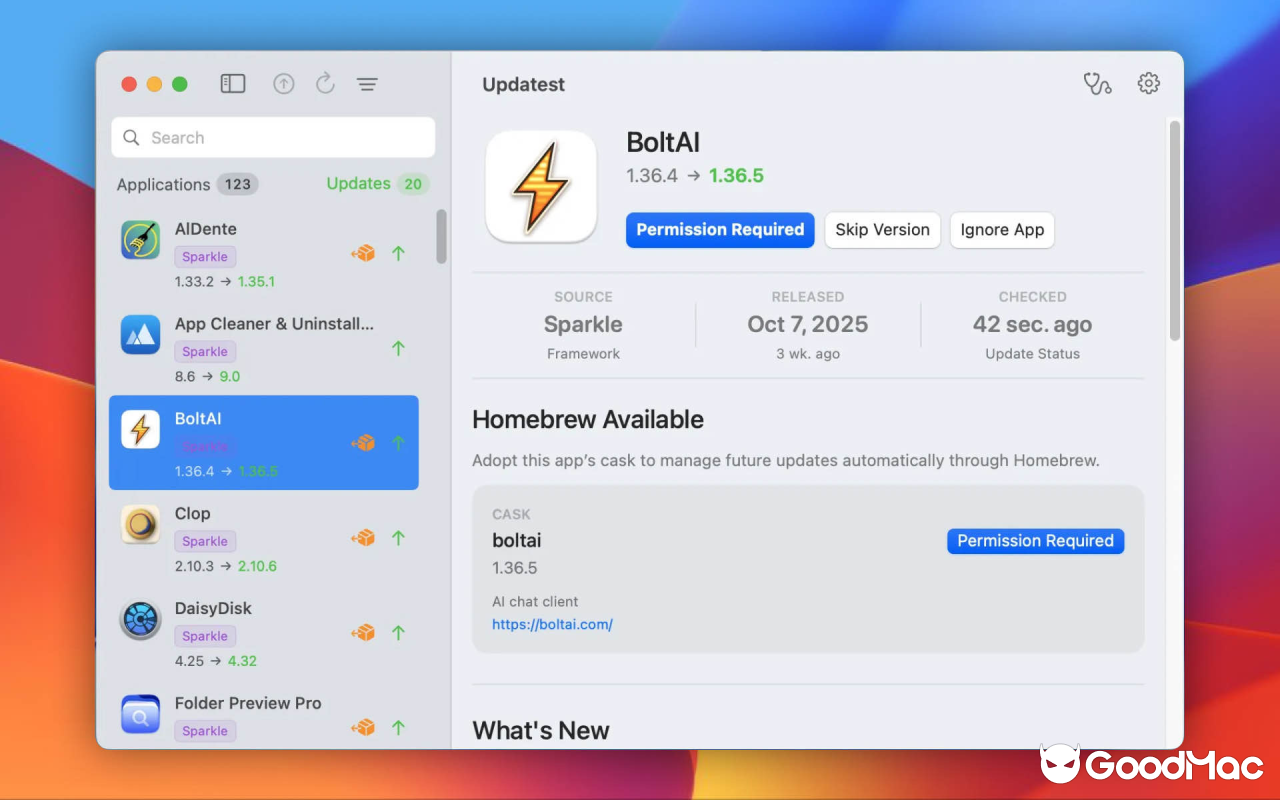Select the BoltAI app icon in the detail pane
The width and height of the screenshot is (1280, 800).
click(541, 184)
